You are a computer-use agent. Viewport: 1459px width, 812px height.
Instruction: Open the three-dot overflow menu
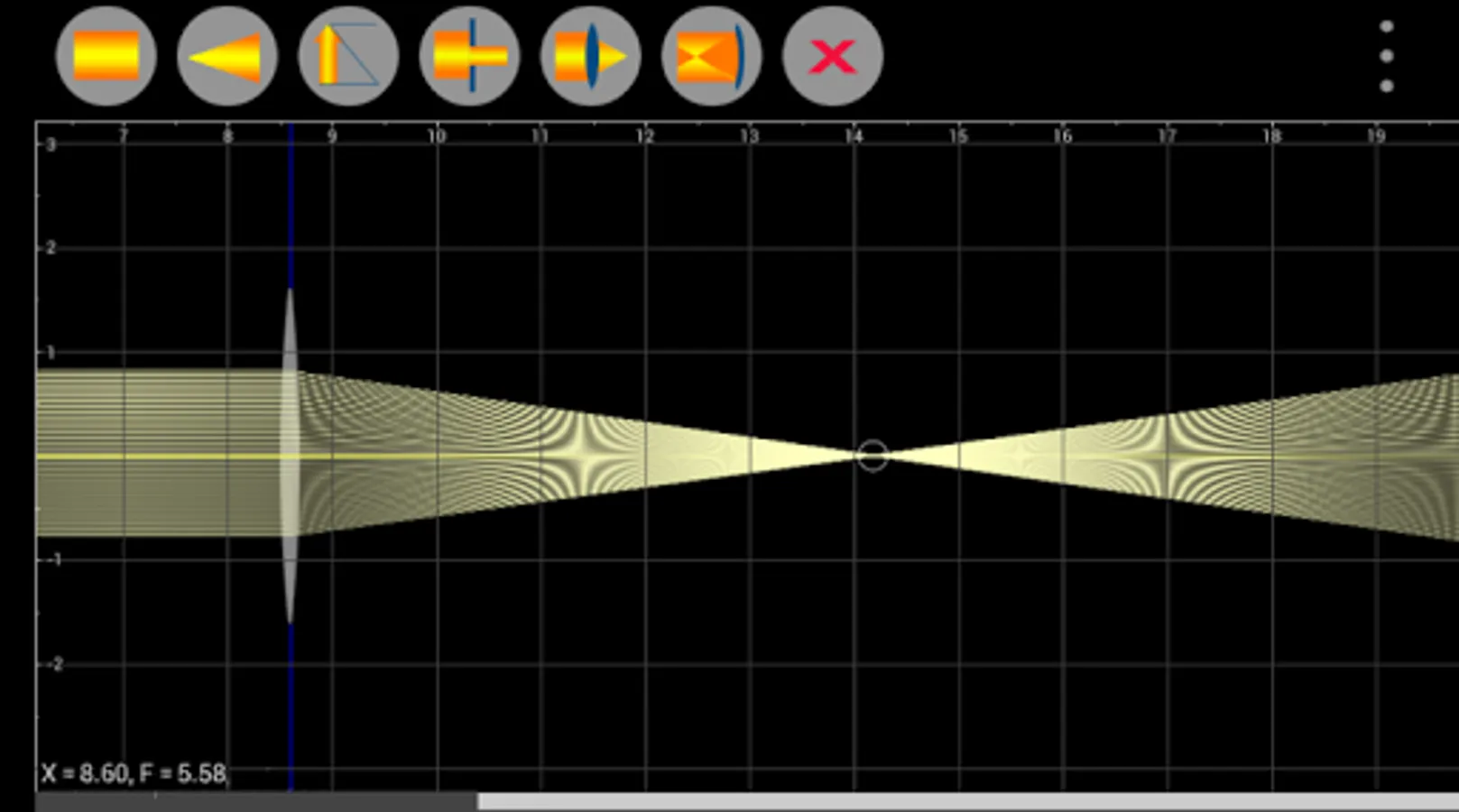point(1387,56)
